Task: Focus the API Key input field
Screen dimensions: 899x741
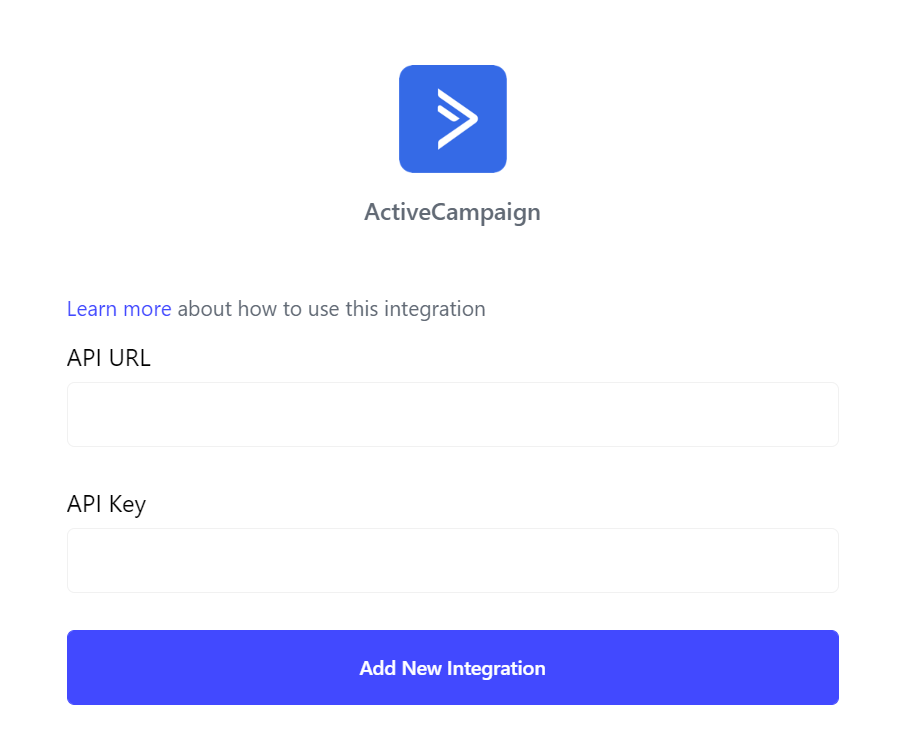Action: coord(452,560)
